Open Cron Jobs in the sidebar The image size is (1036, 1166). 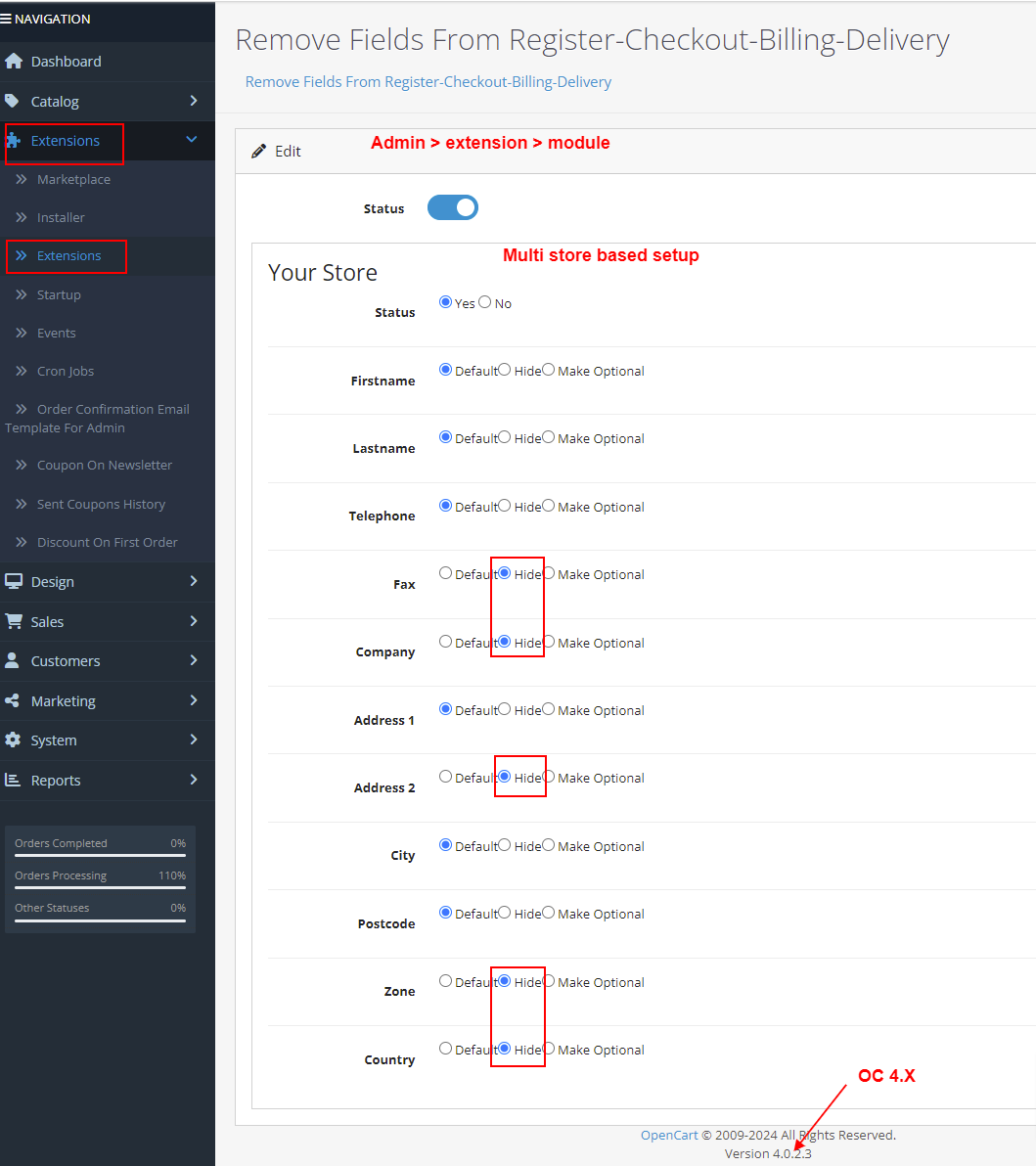66,371
